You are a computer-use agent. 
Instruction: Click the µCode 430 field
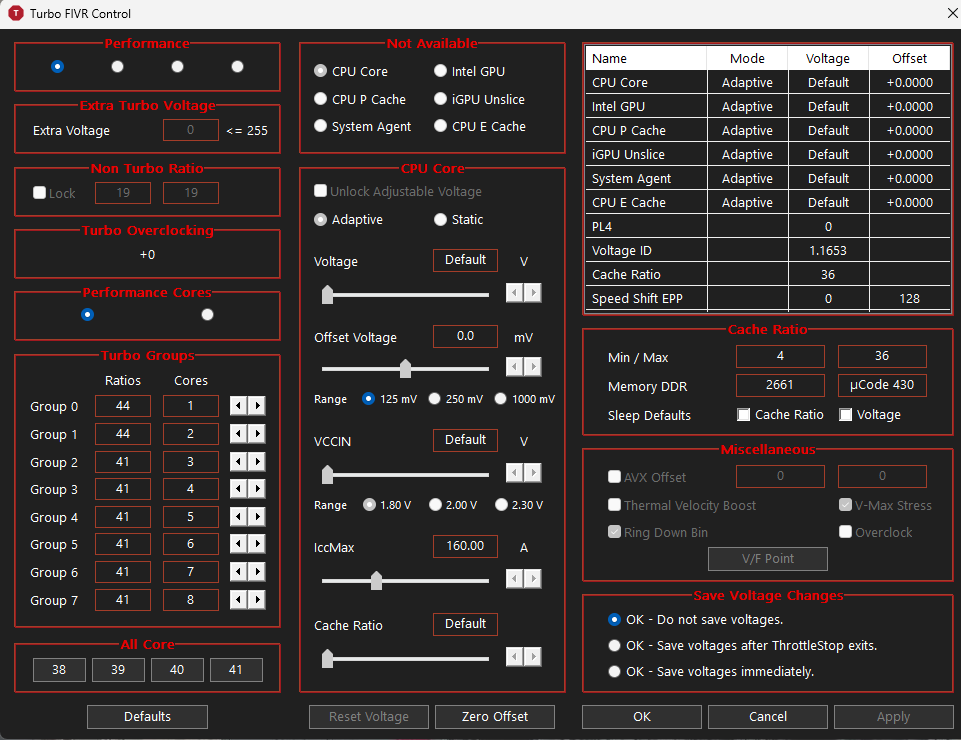click(882, 384)
